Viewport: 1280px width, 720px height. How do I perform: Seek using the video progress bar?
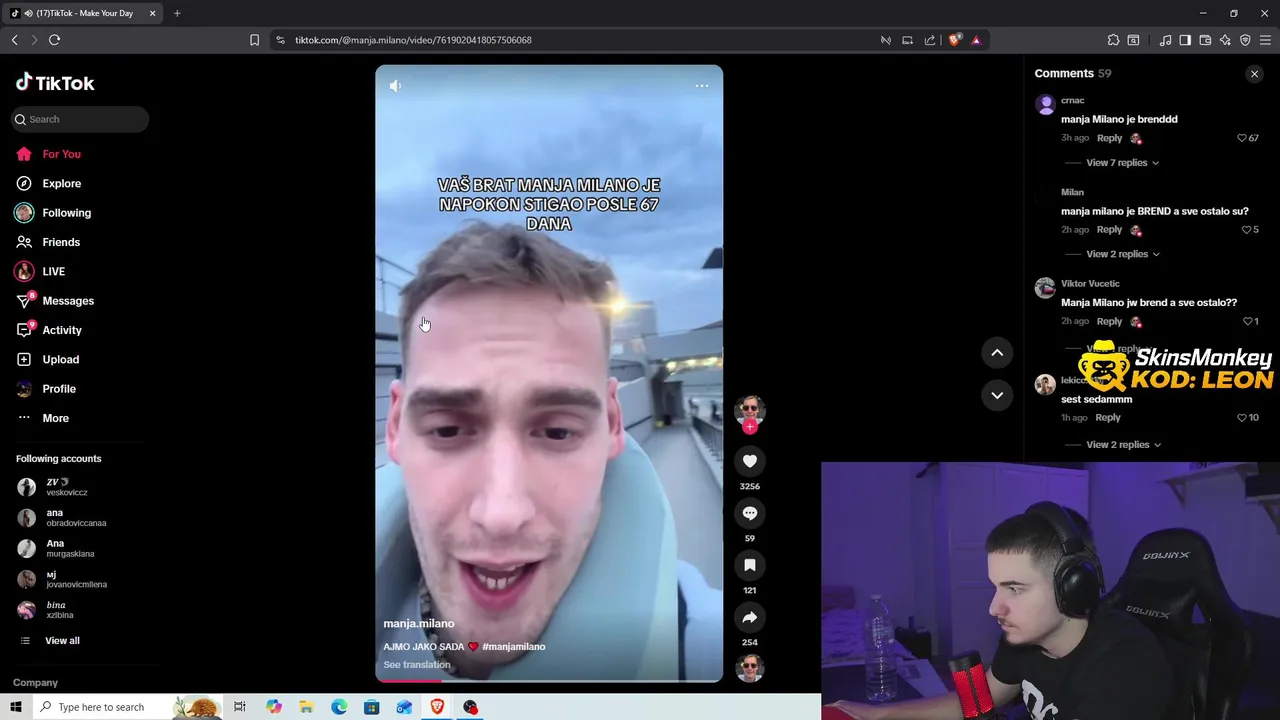549,680
